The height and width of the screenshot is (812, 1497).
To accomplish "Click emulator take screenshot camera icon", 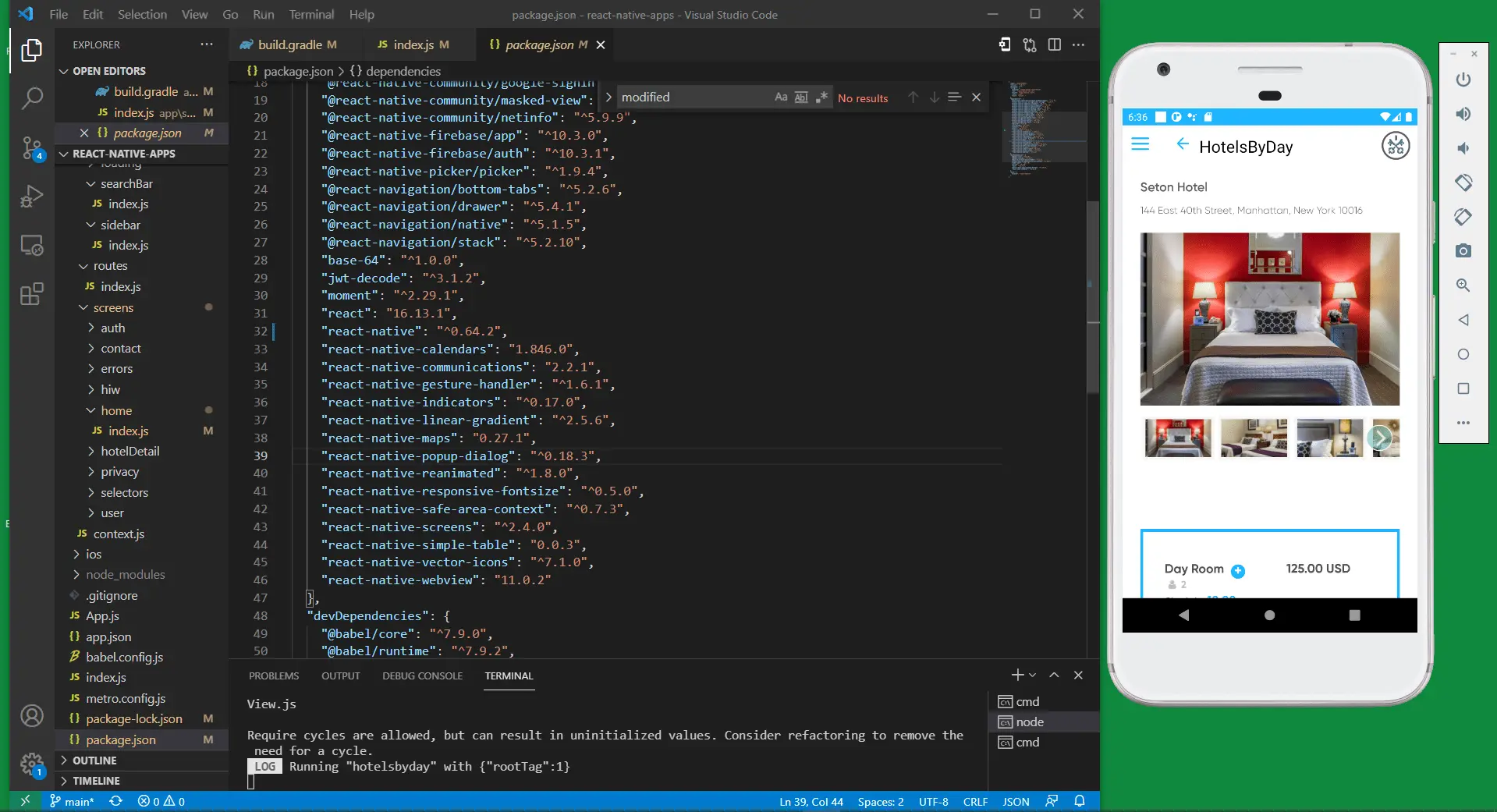I will [x=1463, y=250].
